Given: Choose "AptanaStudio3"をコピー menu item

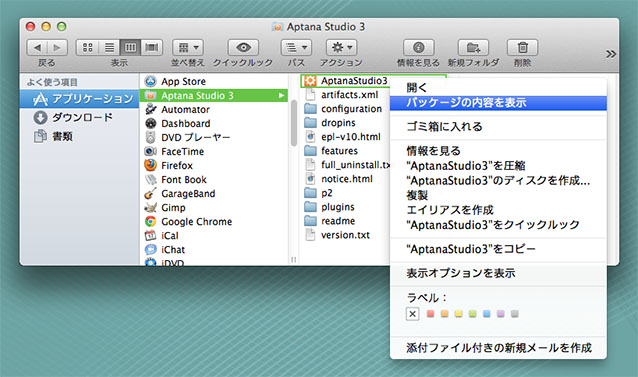Looking at the screenshot, I should tap(498, 249).
